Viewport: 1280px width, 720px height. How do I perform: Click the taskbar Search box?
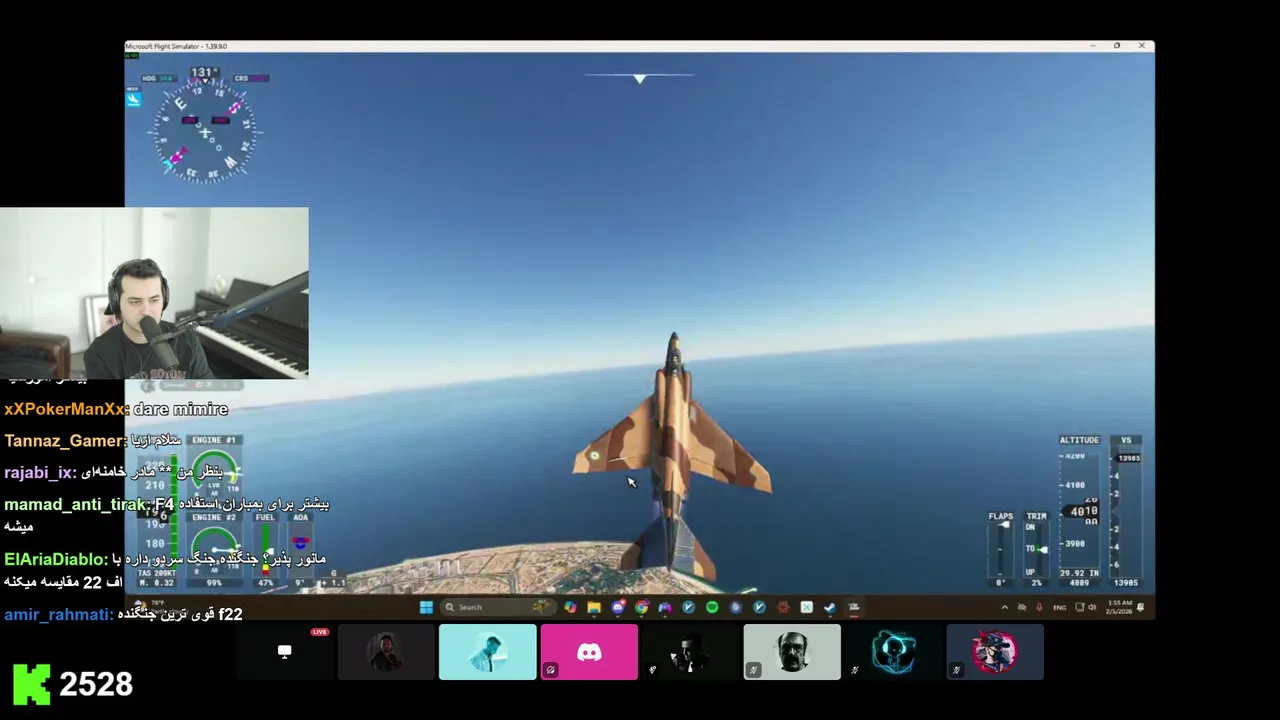coord(498,607)
